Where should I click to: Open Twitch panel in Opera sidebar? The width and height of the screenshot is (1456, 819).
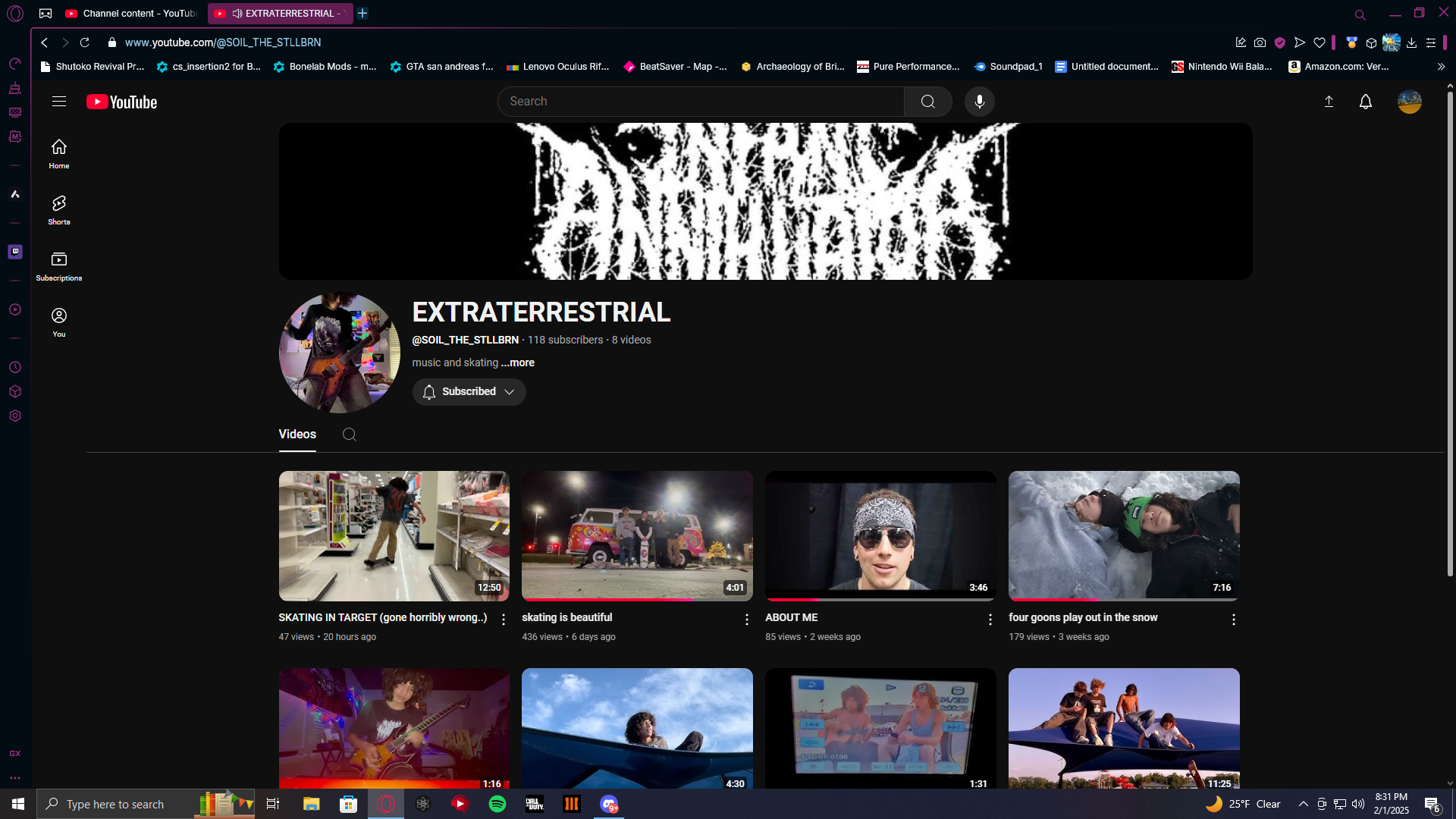15,252
